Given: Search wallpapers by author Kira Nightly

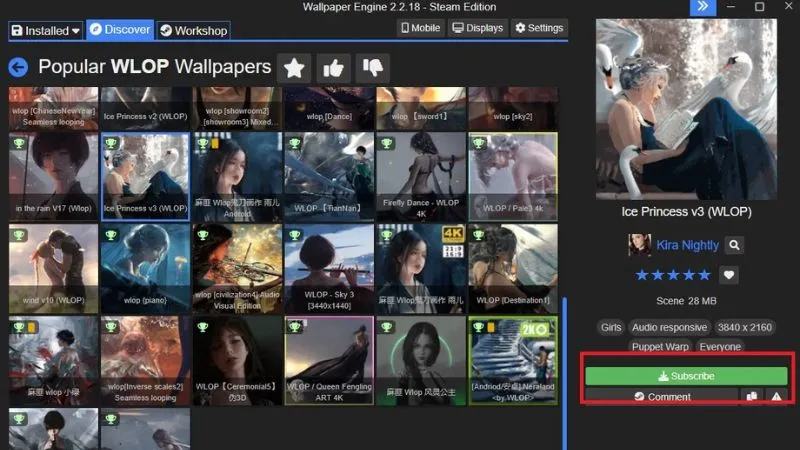Looking at the screenshot, I should click(734, 244).
